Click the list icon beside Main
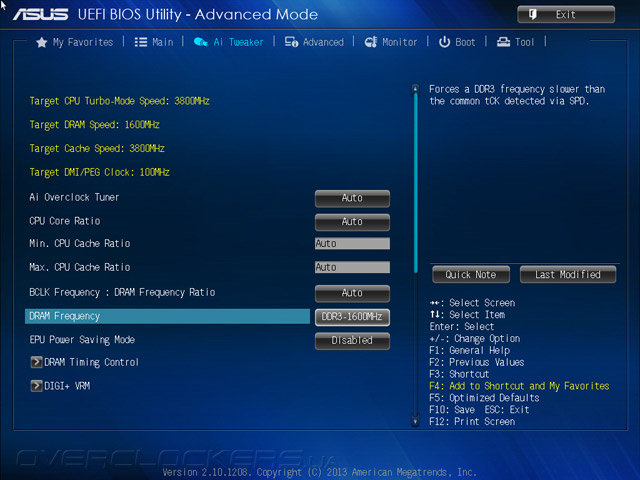640x480 pixels. coord(141,42)
